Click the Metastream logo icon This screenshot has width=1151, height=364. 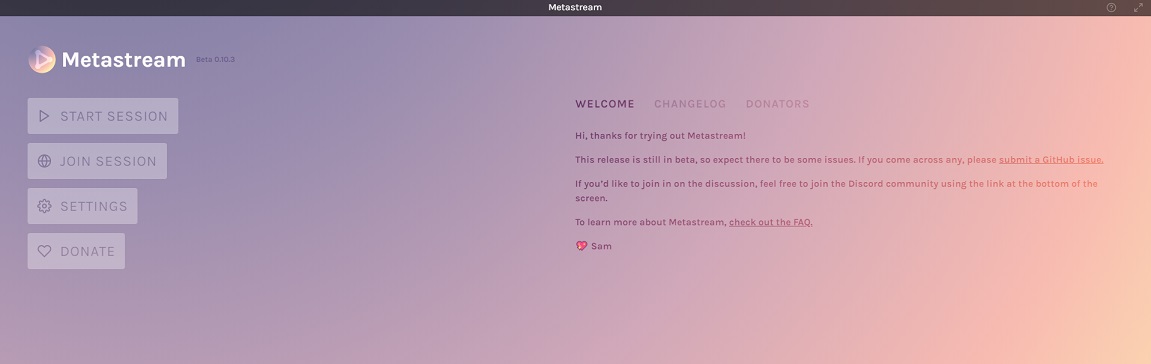click(42, 59)
